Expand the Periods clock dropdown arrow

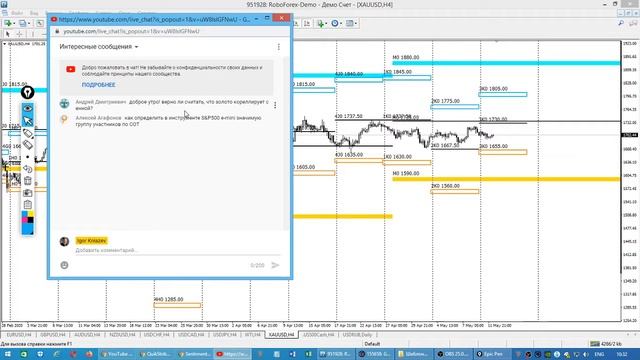tap(341, 23)
